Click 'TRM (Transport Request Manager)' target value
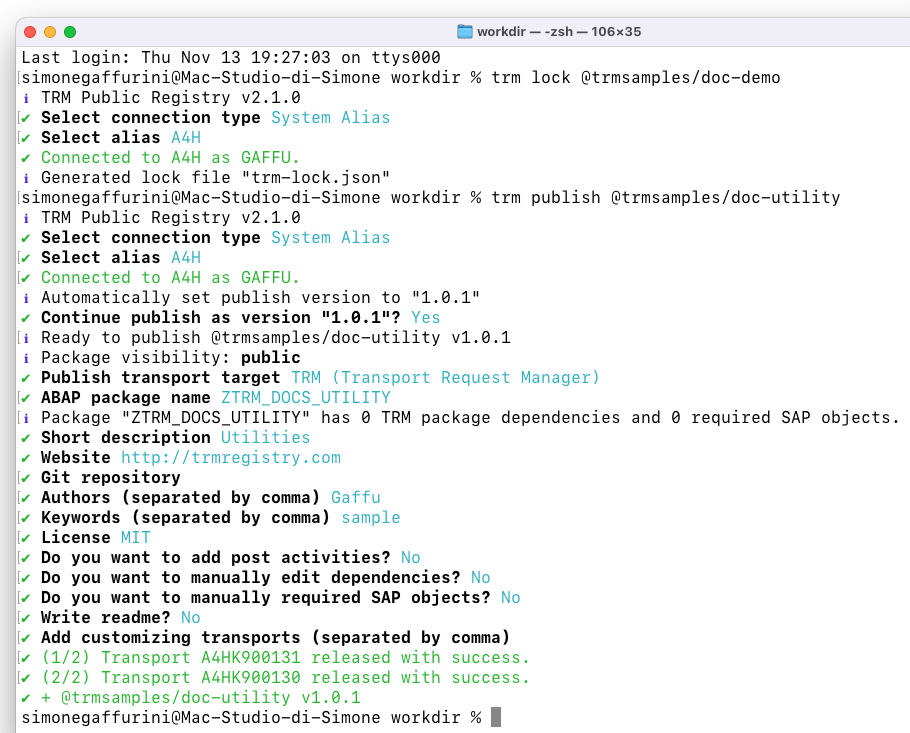Image resolution: width=910 pixels, height=733 pixels. (x=445, y=378)
